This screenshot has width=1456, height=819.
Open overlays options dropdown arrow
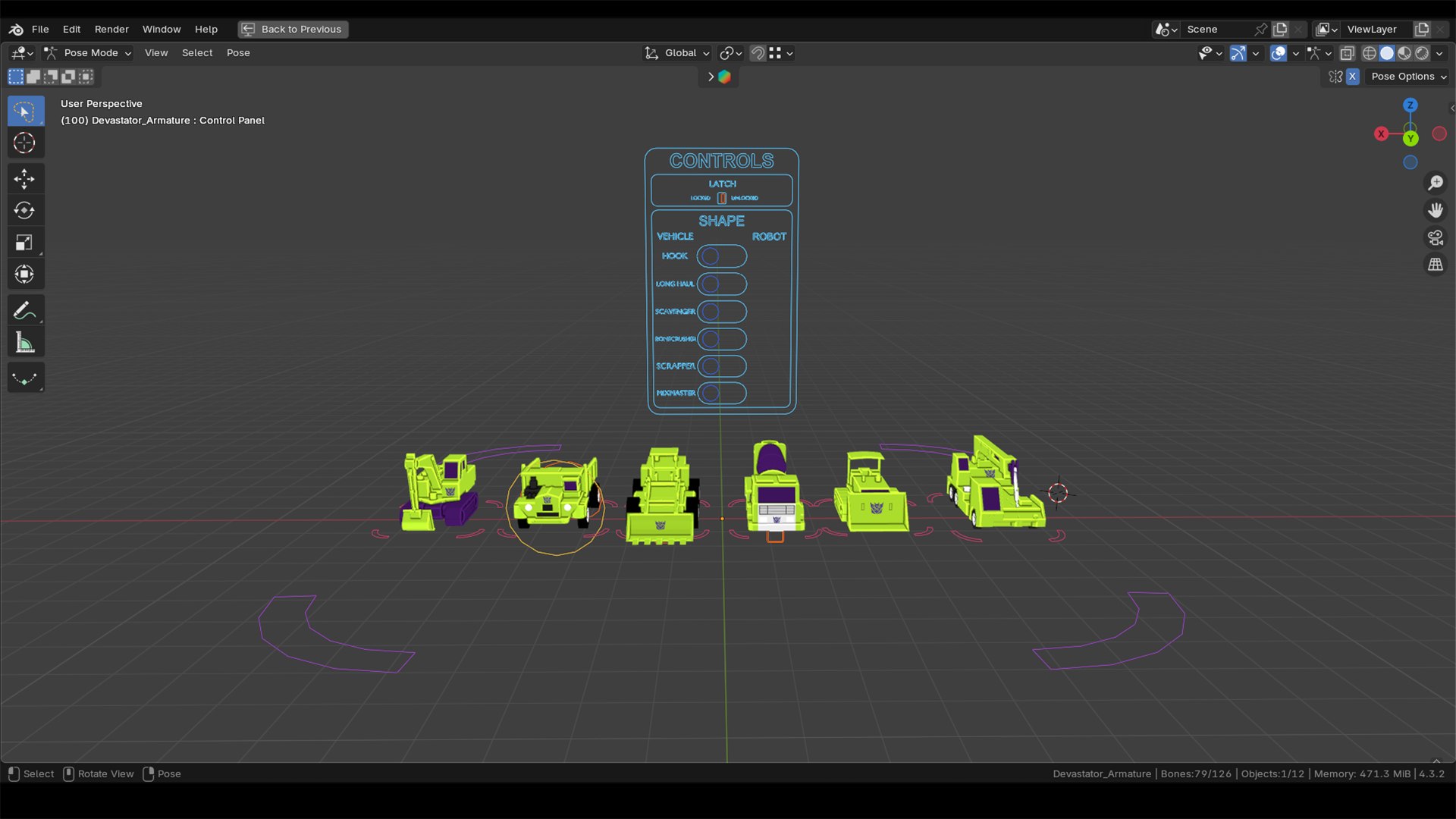pyautogui.click(x=1295, y=53)
